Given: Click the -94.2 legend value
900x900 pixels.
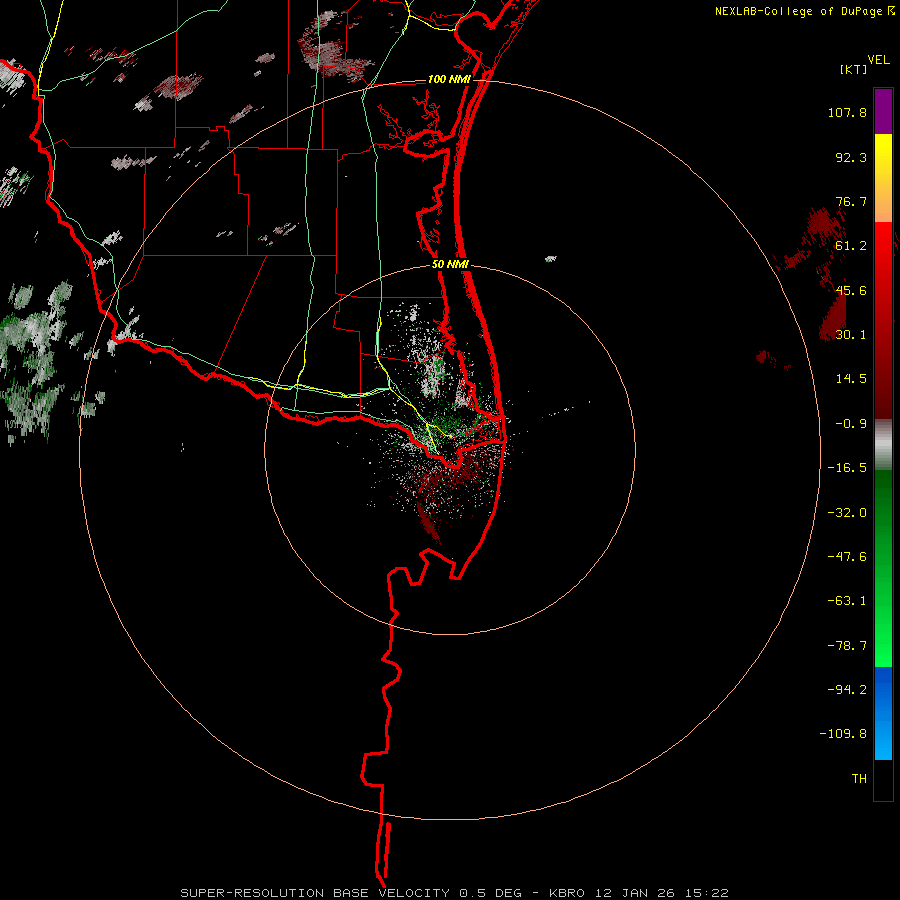Looking at the screenshot, I should 847,690.
